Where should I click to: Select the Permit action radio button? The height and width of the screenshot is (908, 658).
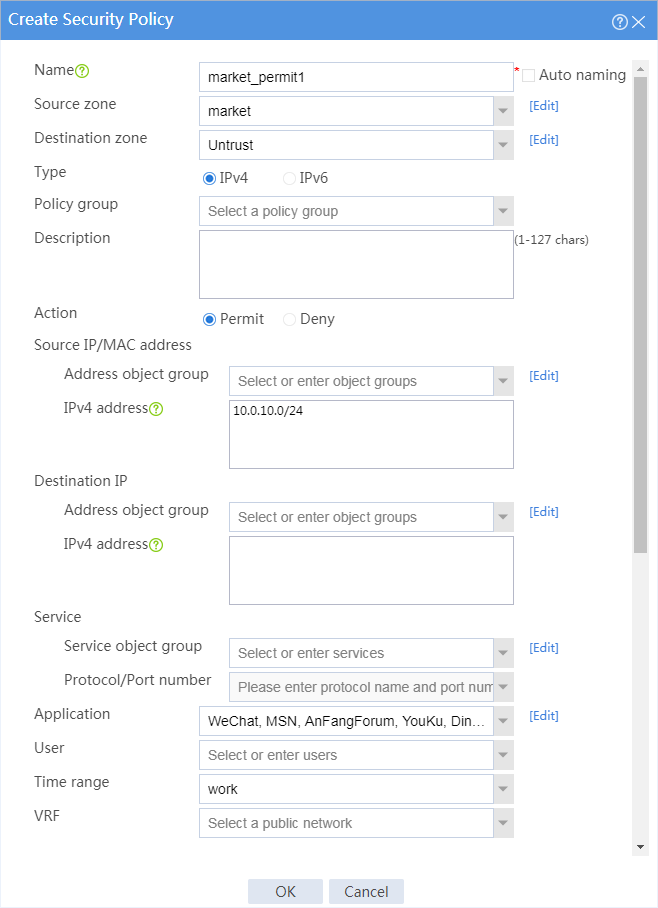(x=209, y=319)
